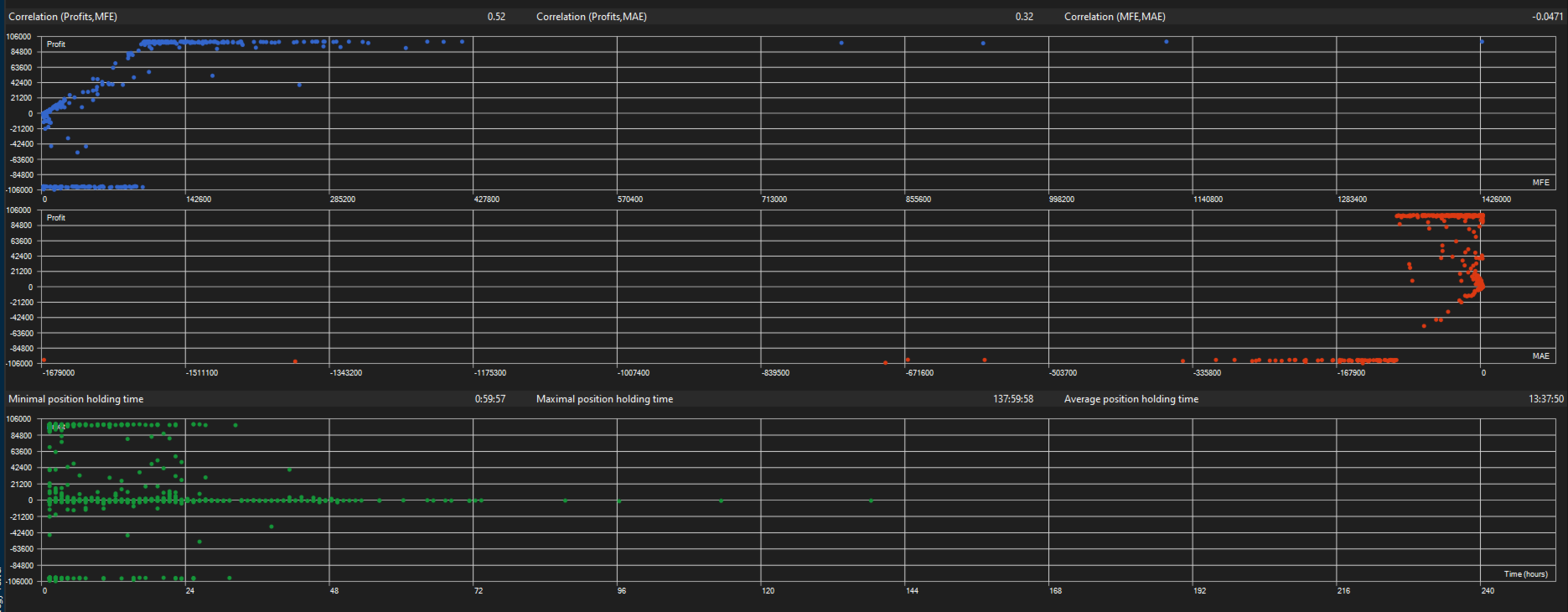Click the MFE axis title

[1540, 182]
